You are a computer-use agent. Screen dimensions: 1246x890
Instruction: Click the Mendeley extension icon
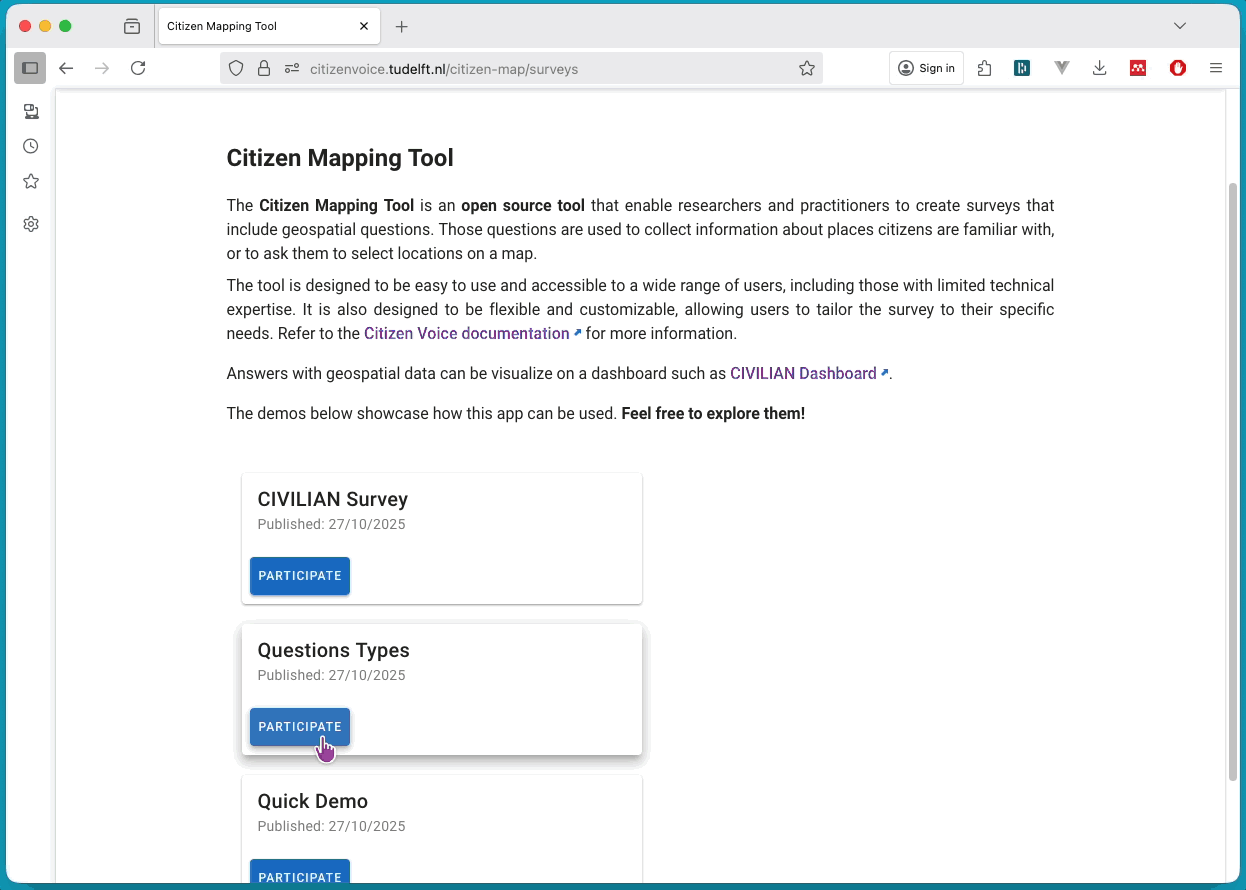pos(1137,68)
